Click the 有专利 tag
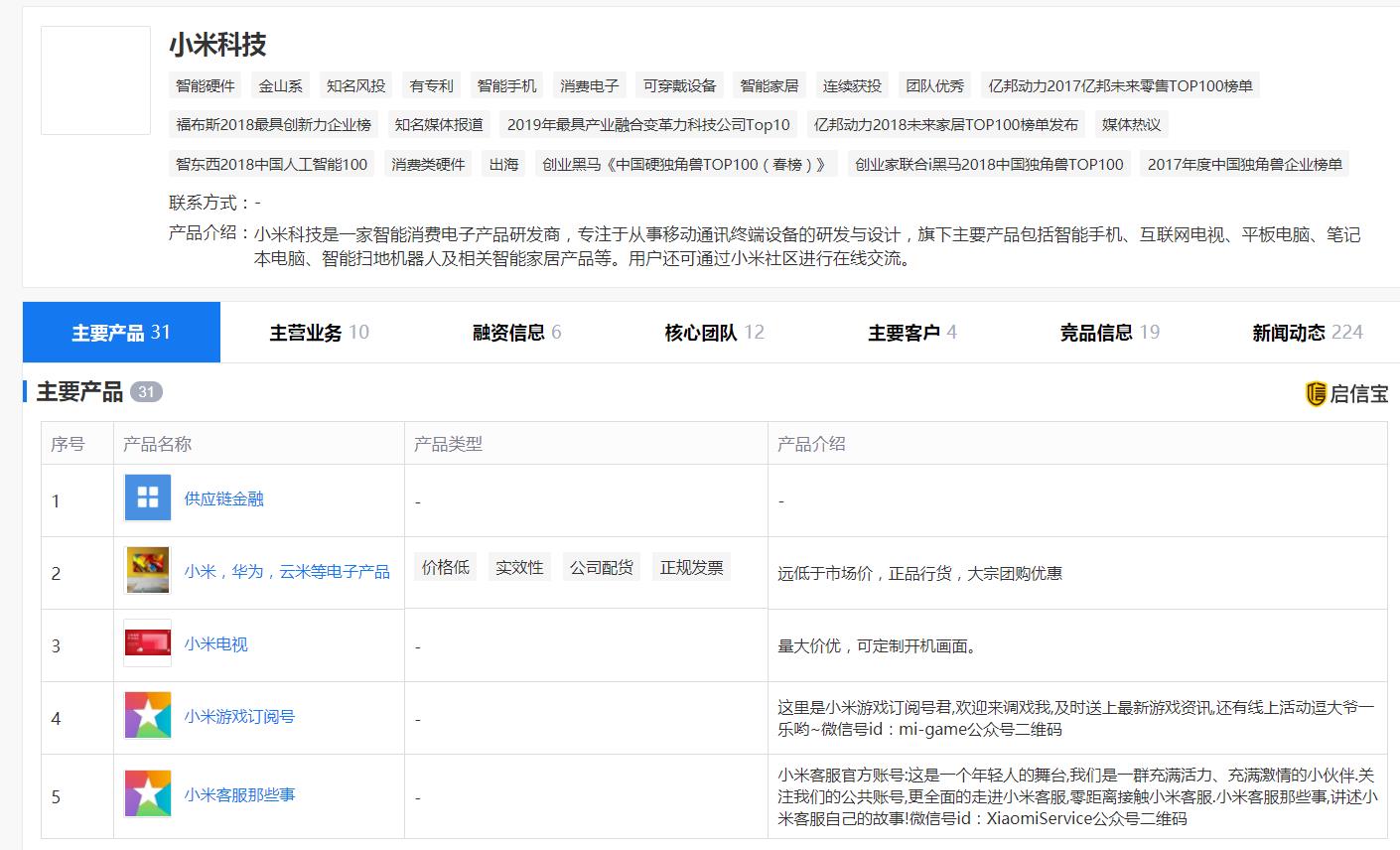This screenshot has height=850, width=1400. coord(432,85)
